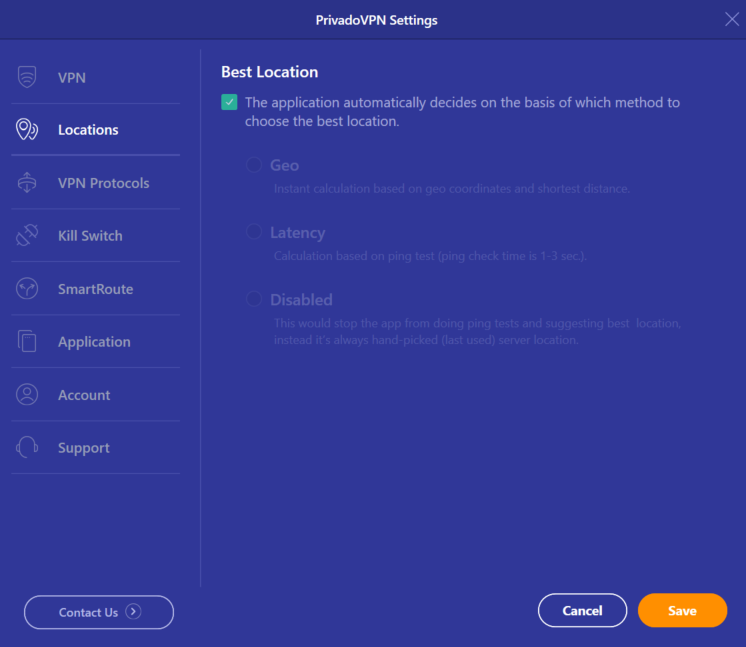Viewport: 746px width, 647px height.
Task: Click the SmartRoute icon
Action: point(27,289)
